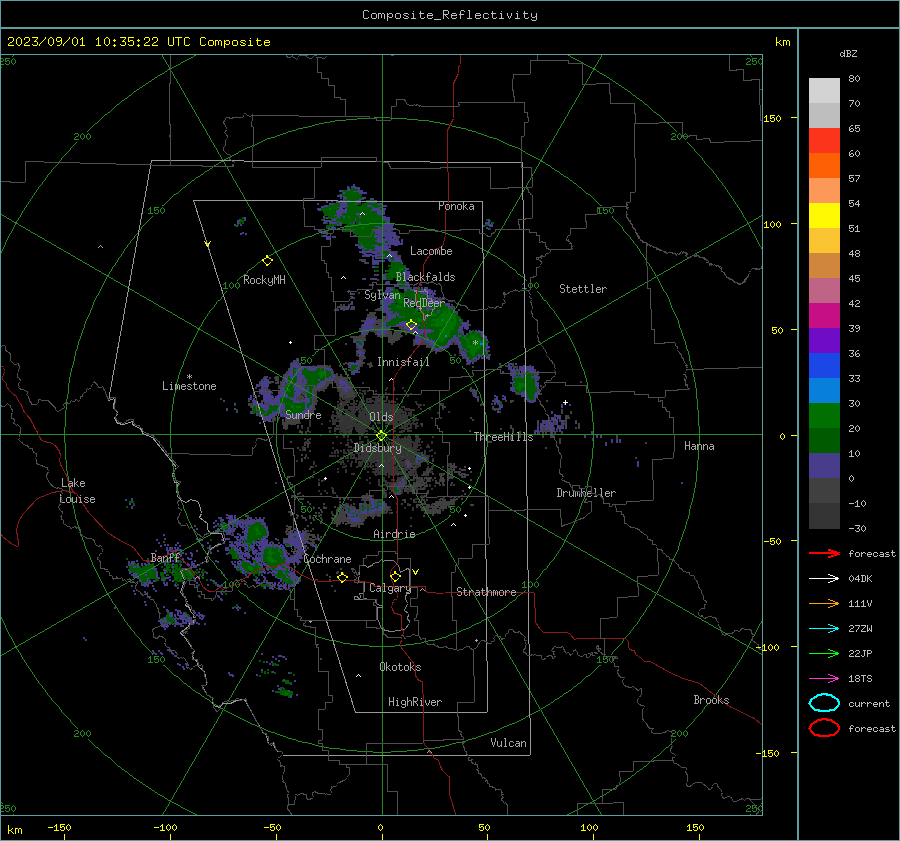Click the Didsbury city label
Image resolution: width=900 pixels, height=841 pixels.
tap(377, 448)
